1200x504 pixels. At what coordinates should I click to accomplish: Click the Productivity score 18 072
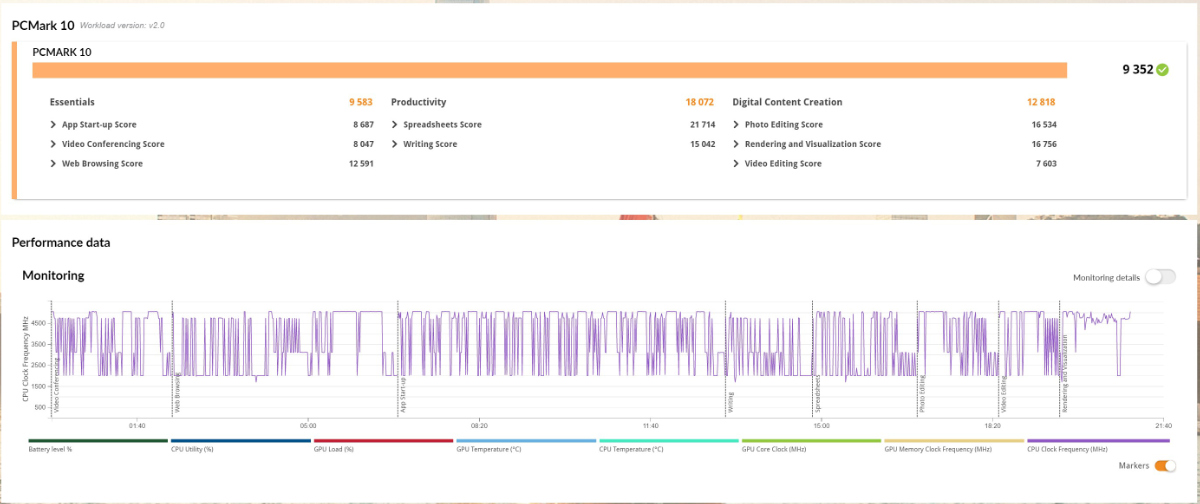[x=700, y=102]
